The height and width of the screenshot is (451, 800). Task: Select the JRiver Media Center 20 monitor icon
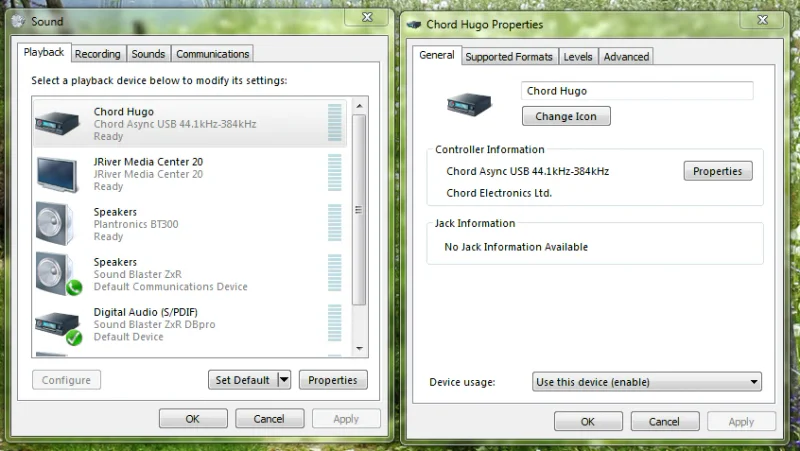(57, 175)
